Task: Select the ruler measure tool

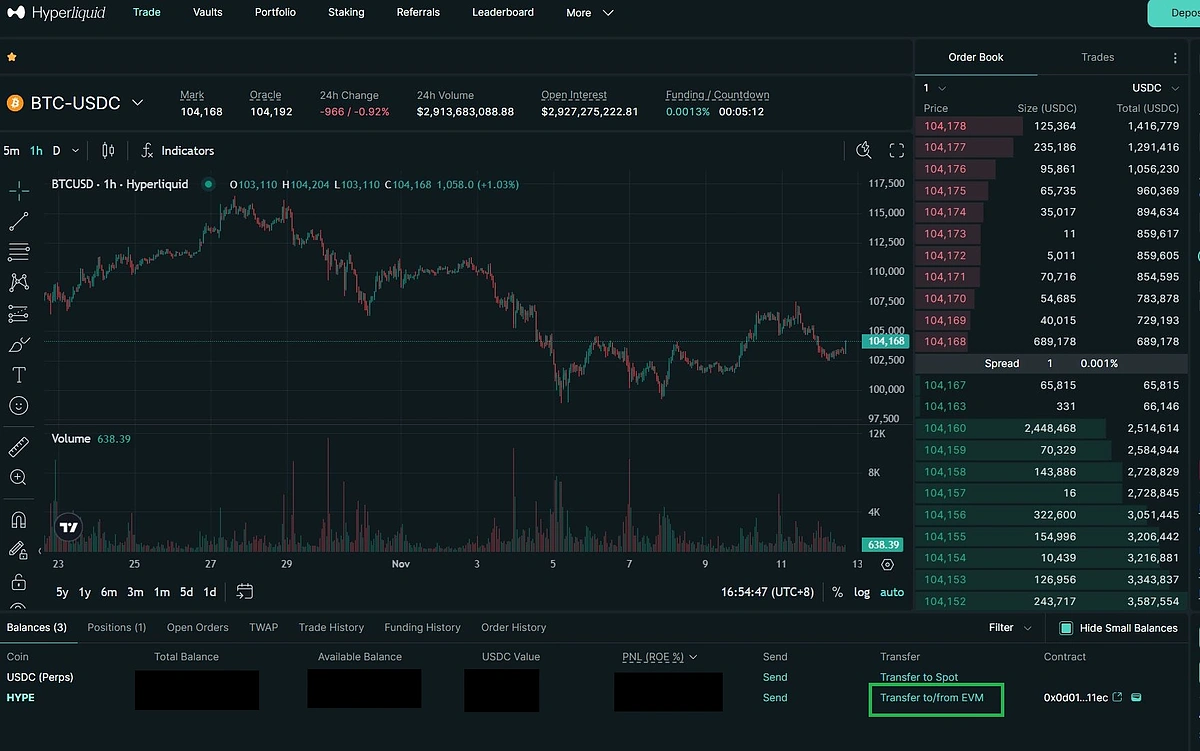Action: point(19,445)
